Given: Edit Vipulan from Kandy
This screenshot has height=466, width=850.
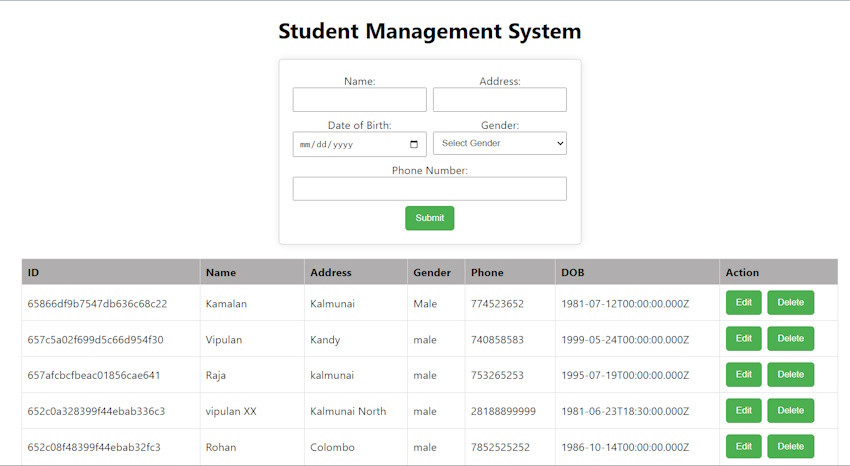Looking at the screenshot, I should [x=744, y=339].
